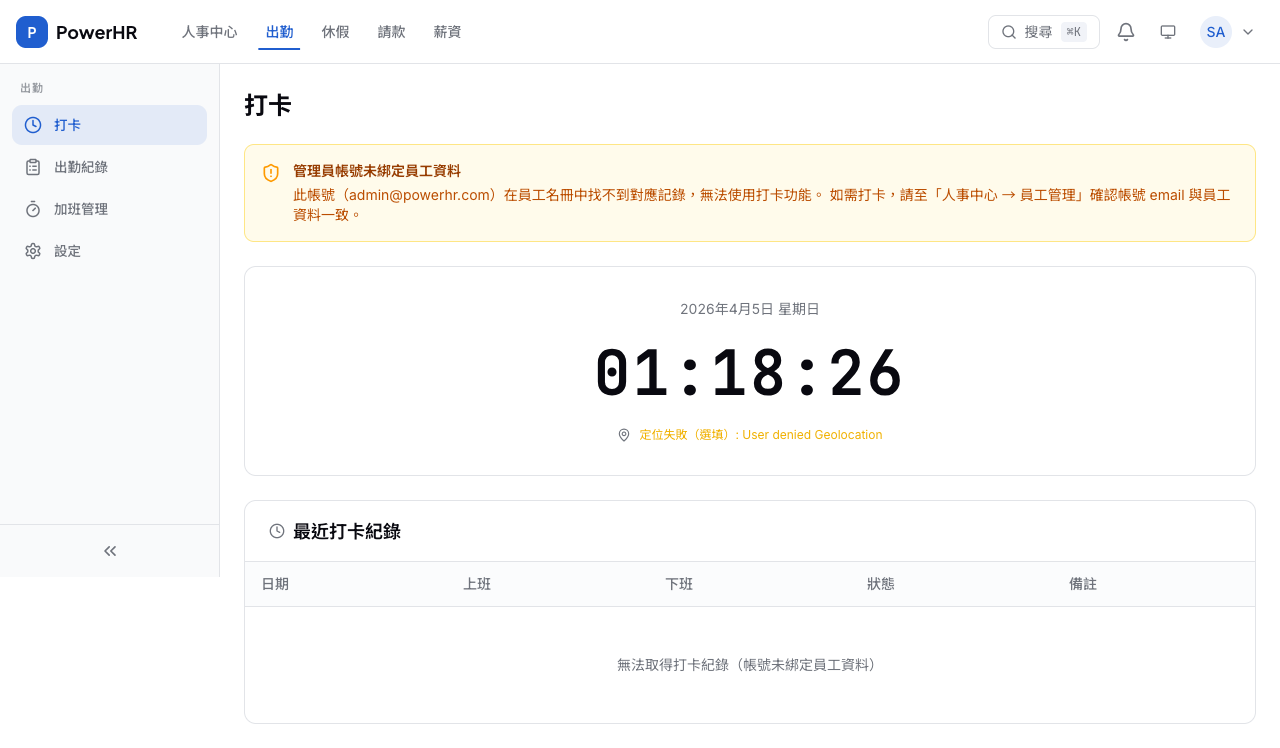1280x748 pixels.
Task: Click the warning shield icon in the banner
Action: (x=270, y=173)
